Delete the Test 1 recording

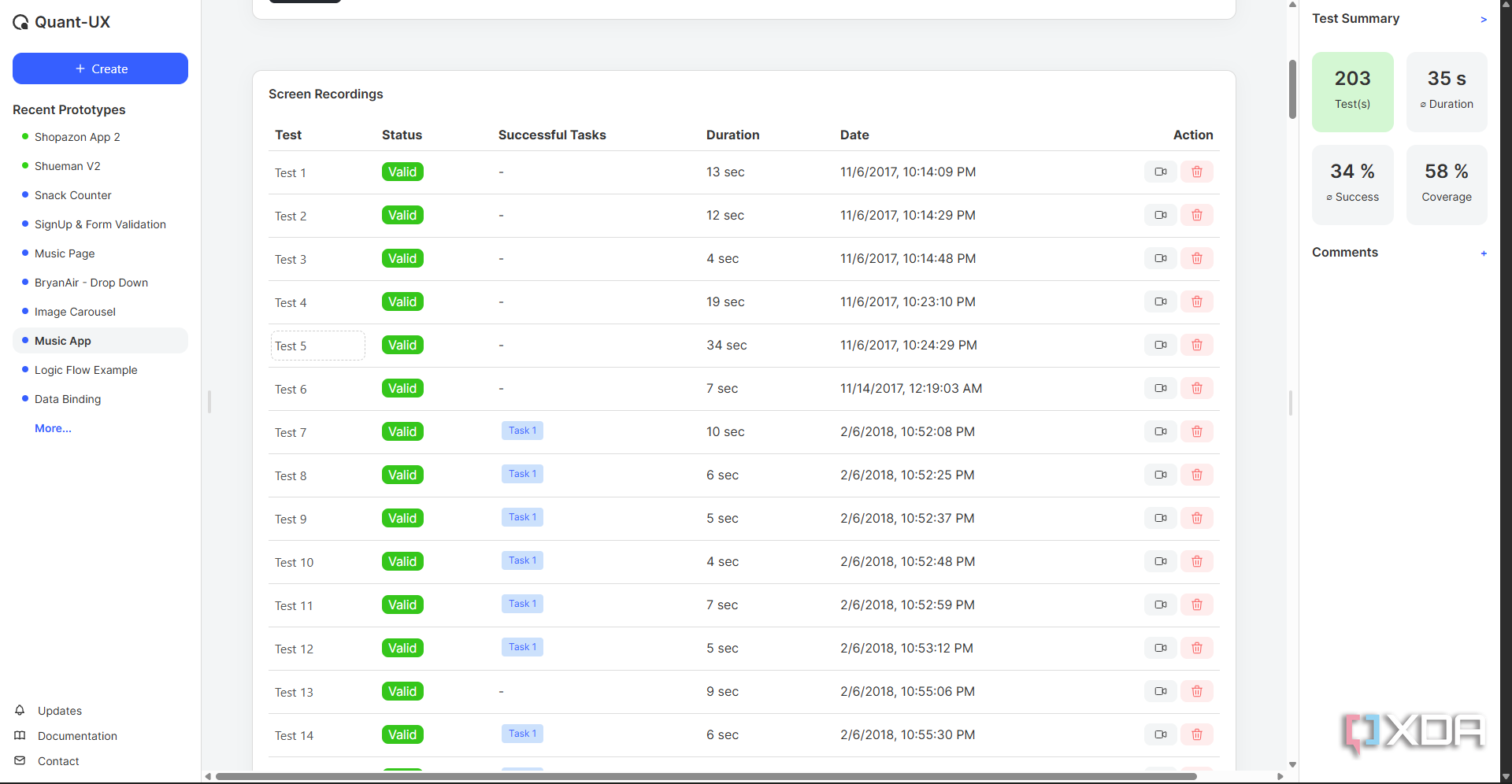(x=1196, y=172)
